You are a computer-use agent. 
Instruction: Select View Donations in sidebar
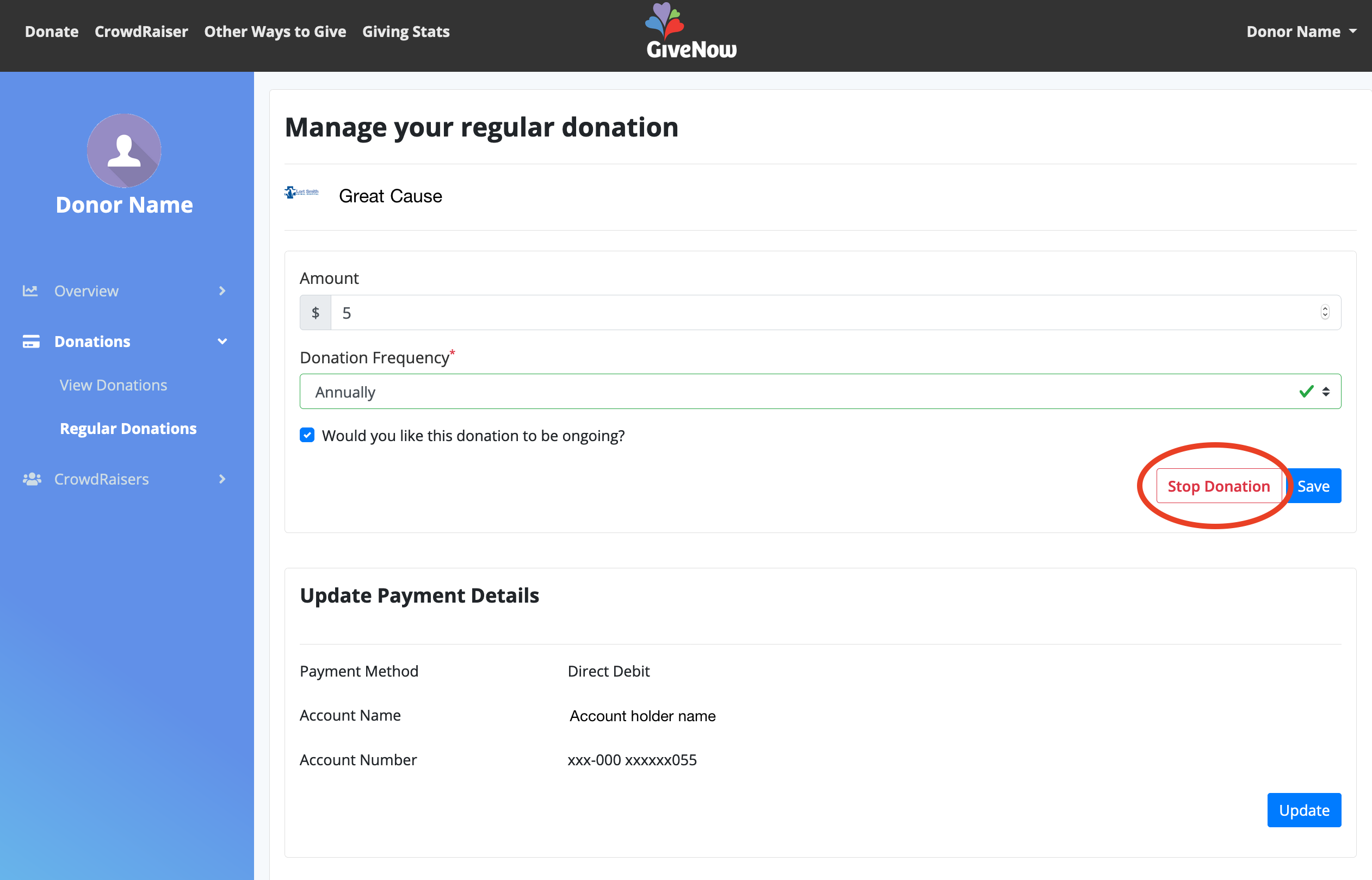(x=113, y=385)
